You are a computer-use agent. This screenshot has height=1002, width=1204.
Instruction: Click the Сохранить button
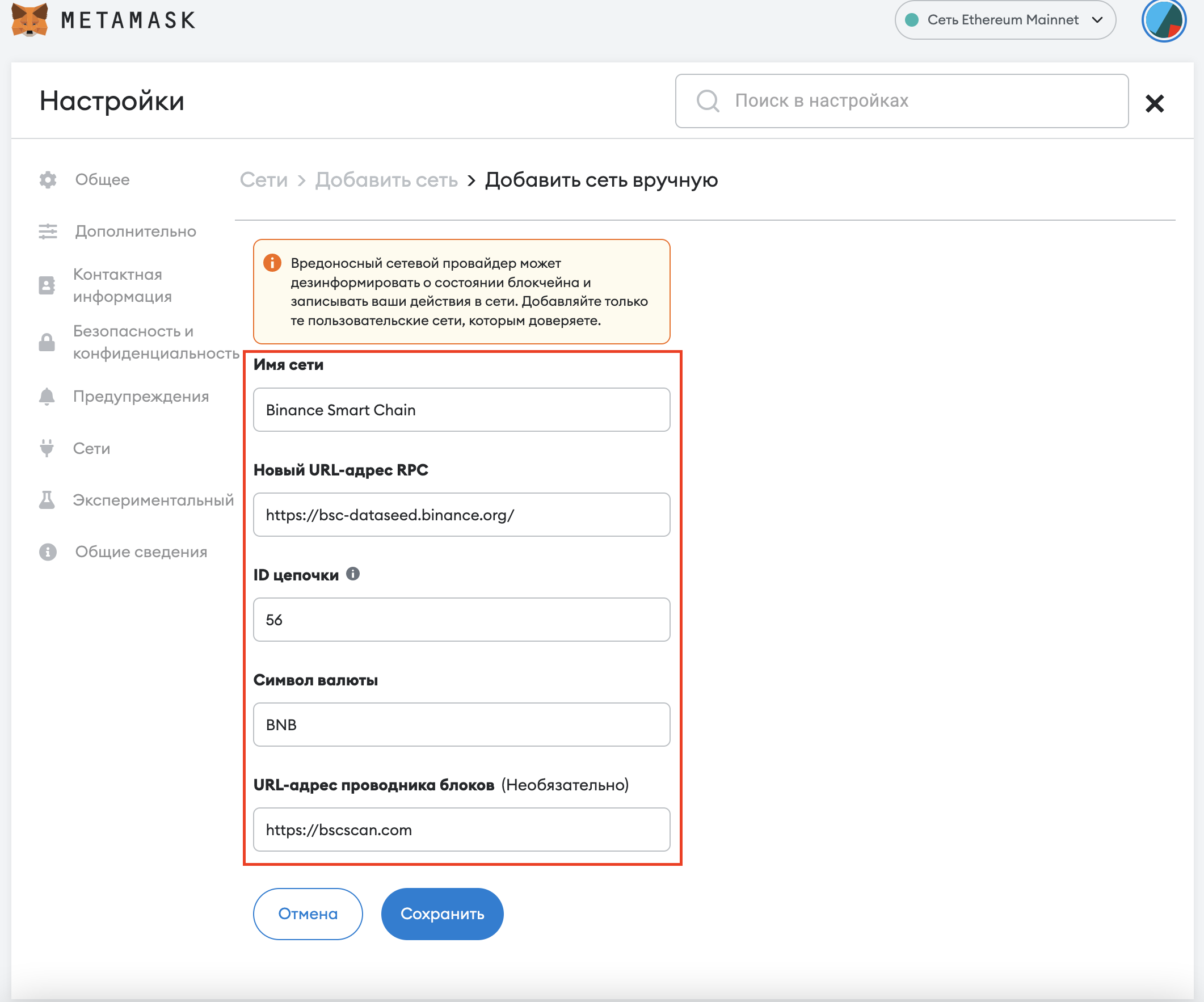(442, 913)
